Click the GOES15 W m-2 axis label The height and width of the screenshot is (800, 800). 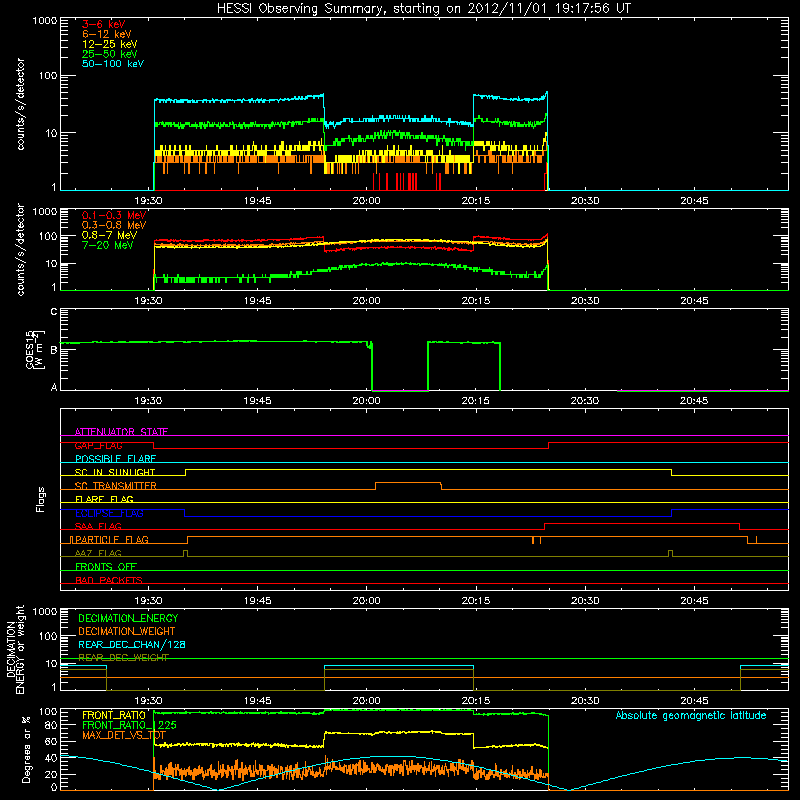pyautogui.click(x=35, y=349)
